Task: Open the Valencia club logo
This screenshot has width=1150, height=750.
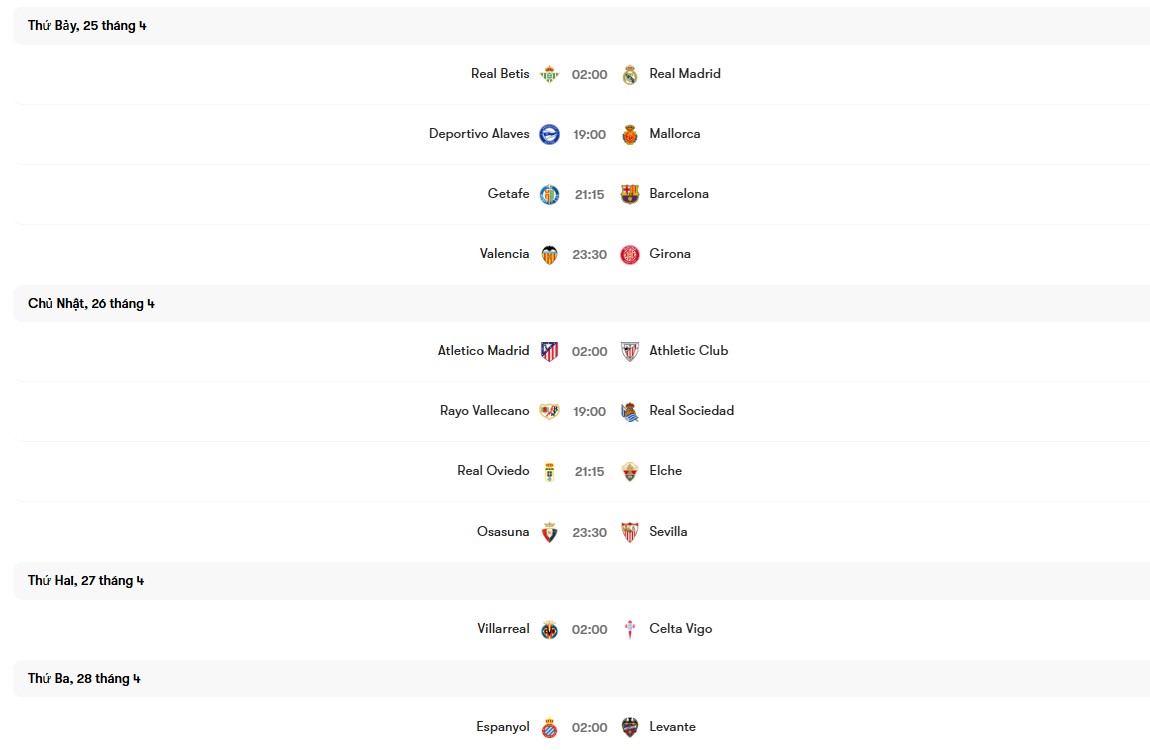Action: point(549,254)
